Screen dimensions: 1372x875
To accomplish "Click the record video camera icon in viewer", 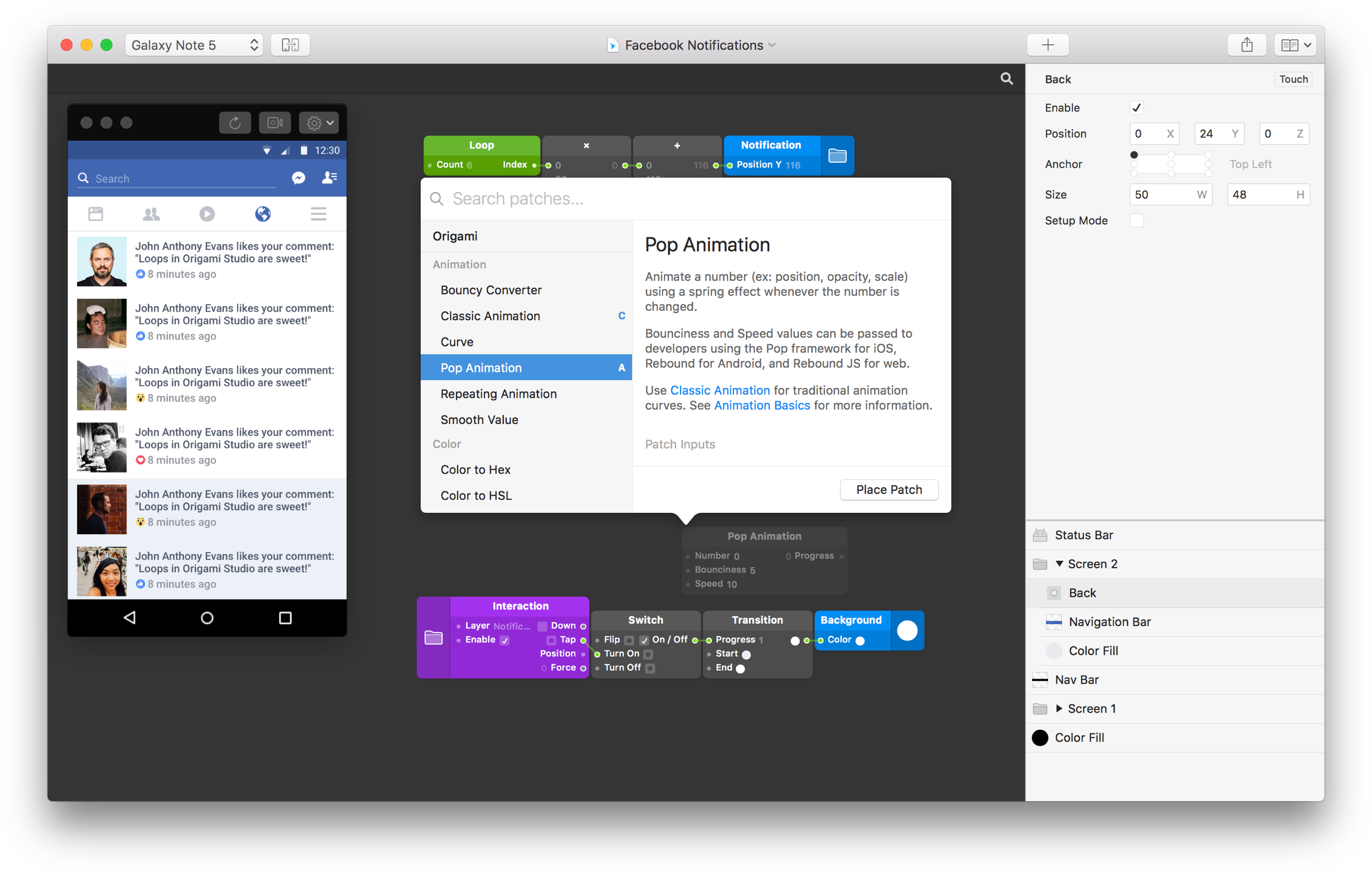I will coord(275,123).
